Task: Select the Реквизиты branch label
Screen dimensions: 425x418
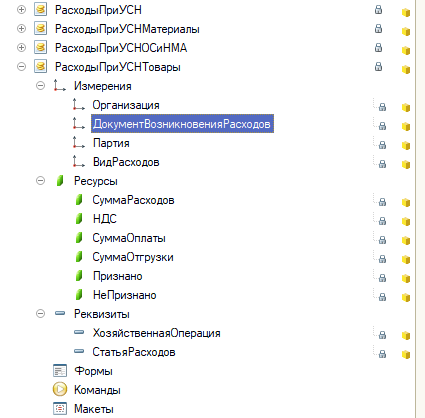Action: (102, 314)
